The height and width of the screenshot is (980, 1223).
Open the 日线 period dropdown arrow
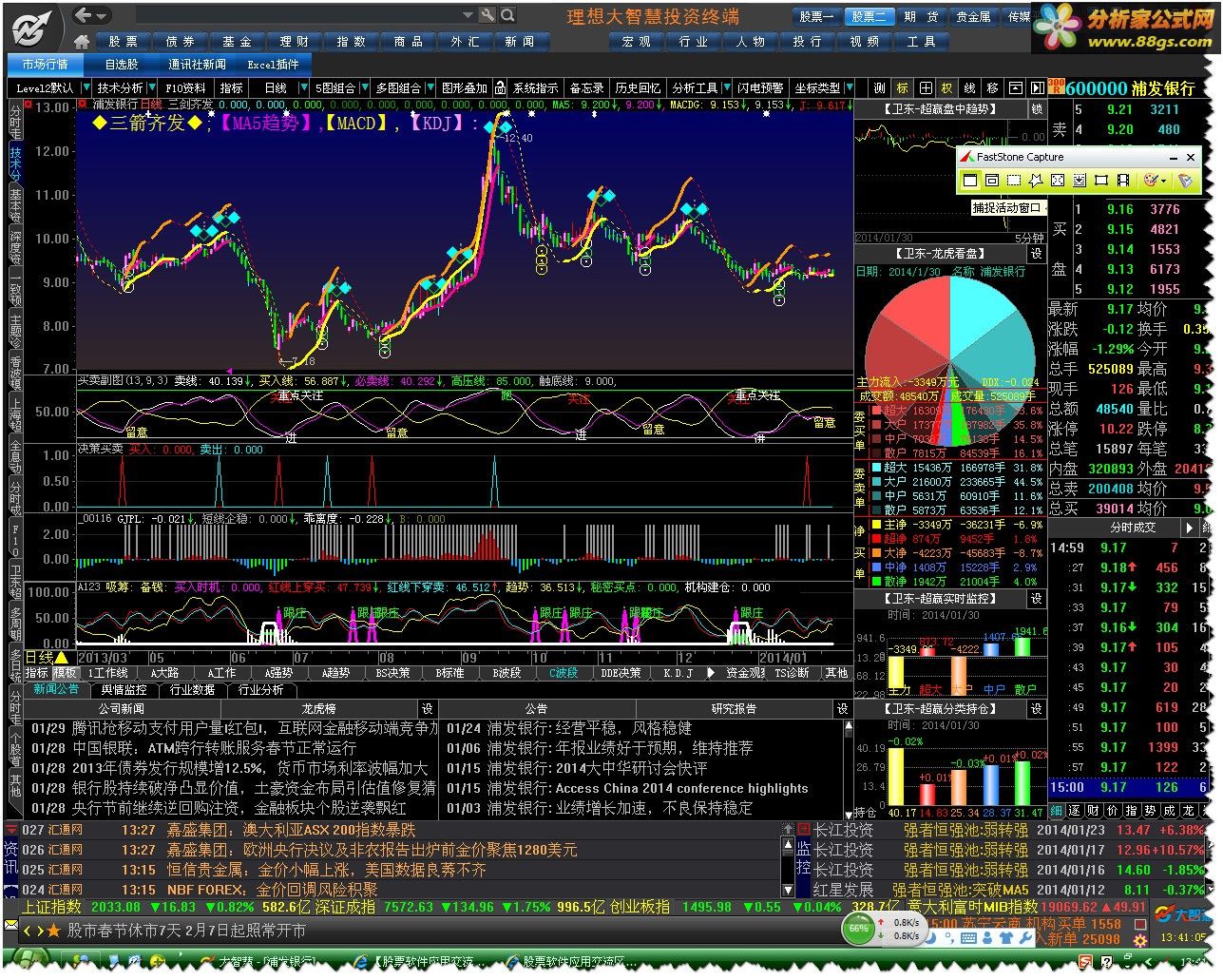pos(303,87)
